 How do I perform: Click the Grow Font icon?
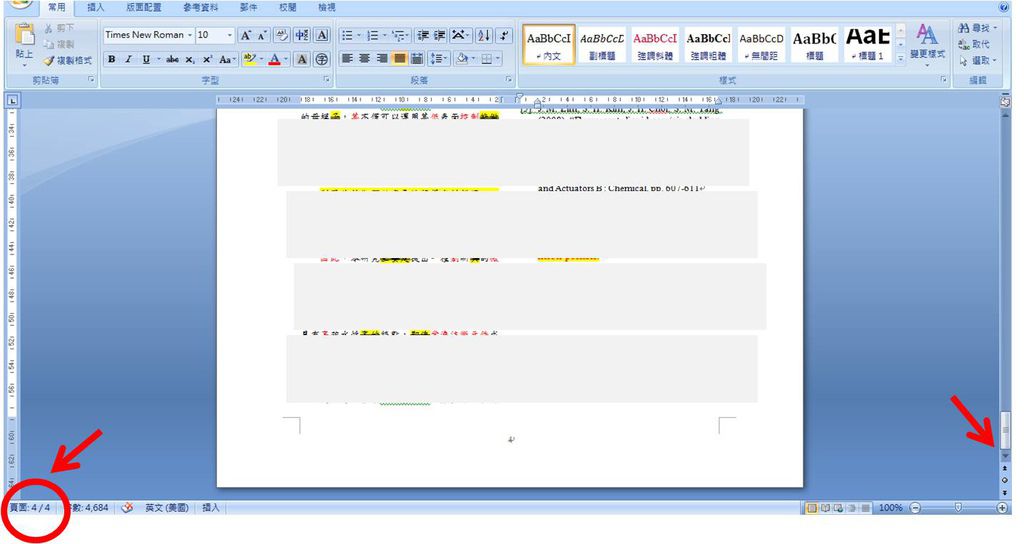click(246, 35)
